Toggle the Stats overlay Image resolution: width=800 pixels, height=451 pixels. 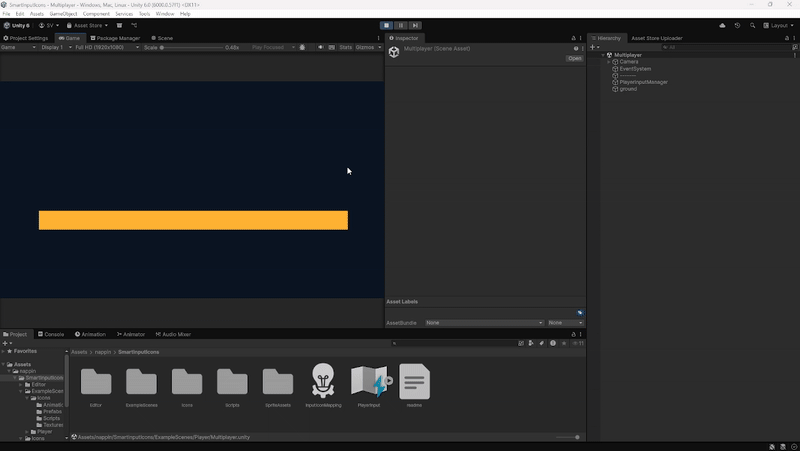coord(345,47)
